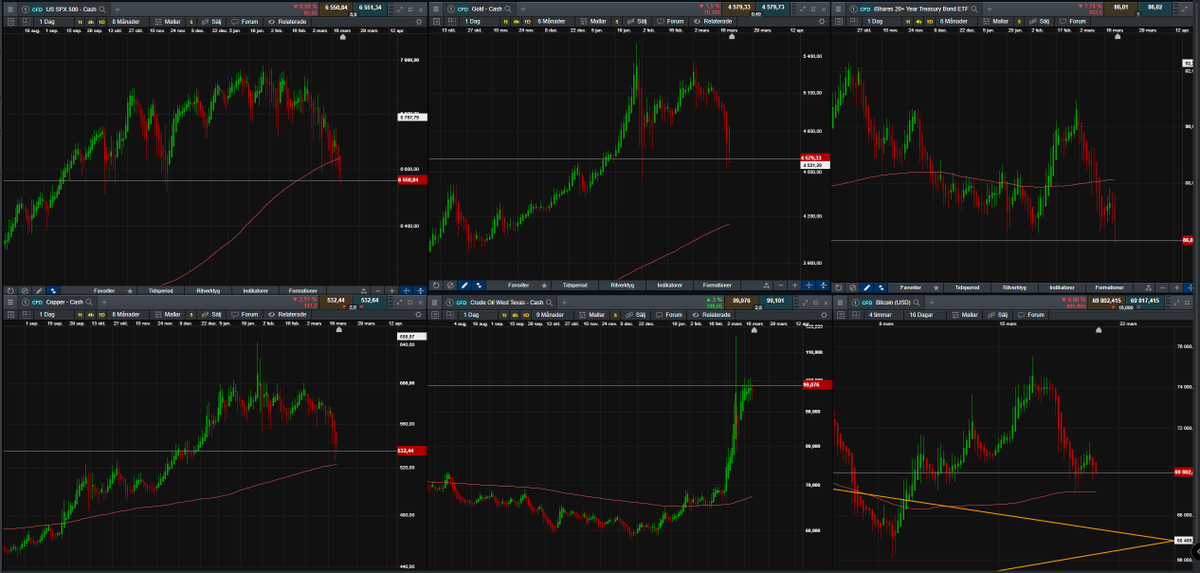The height and width of the screenshot is (573, 1200).
Task: Click the SPX 500 sell price 6 550,84
Action: point(336,8)
